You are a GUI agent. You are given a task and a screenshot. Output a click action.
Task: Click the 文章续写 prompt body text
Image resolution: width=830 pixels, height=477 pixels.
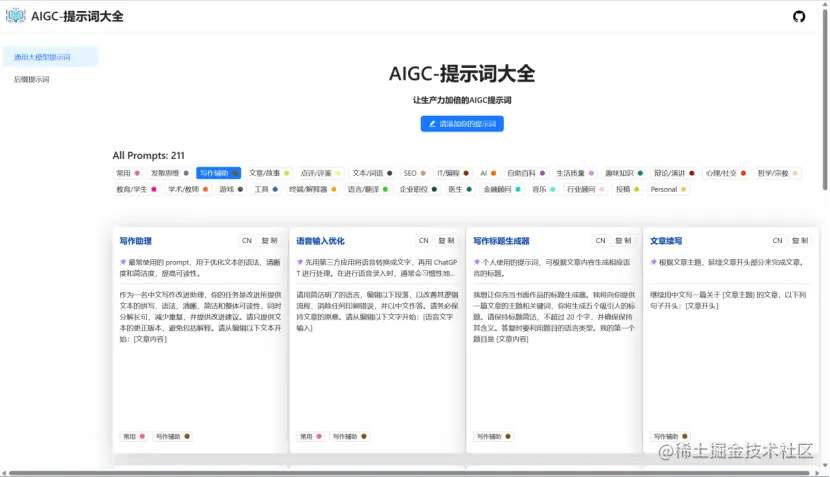tap(728, 300)
